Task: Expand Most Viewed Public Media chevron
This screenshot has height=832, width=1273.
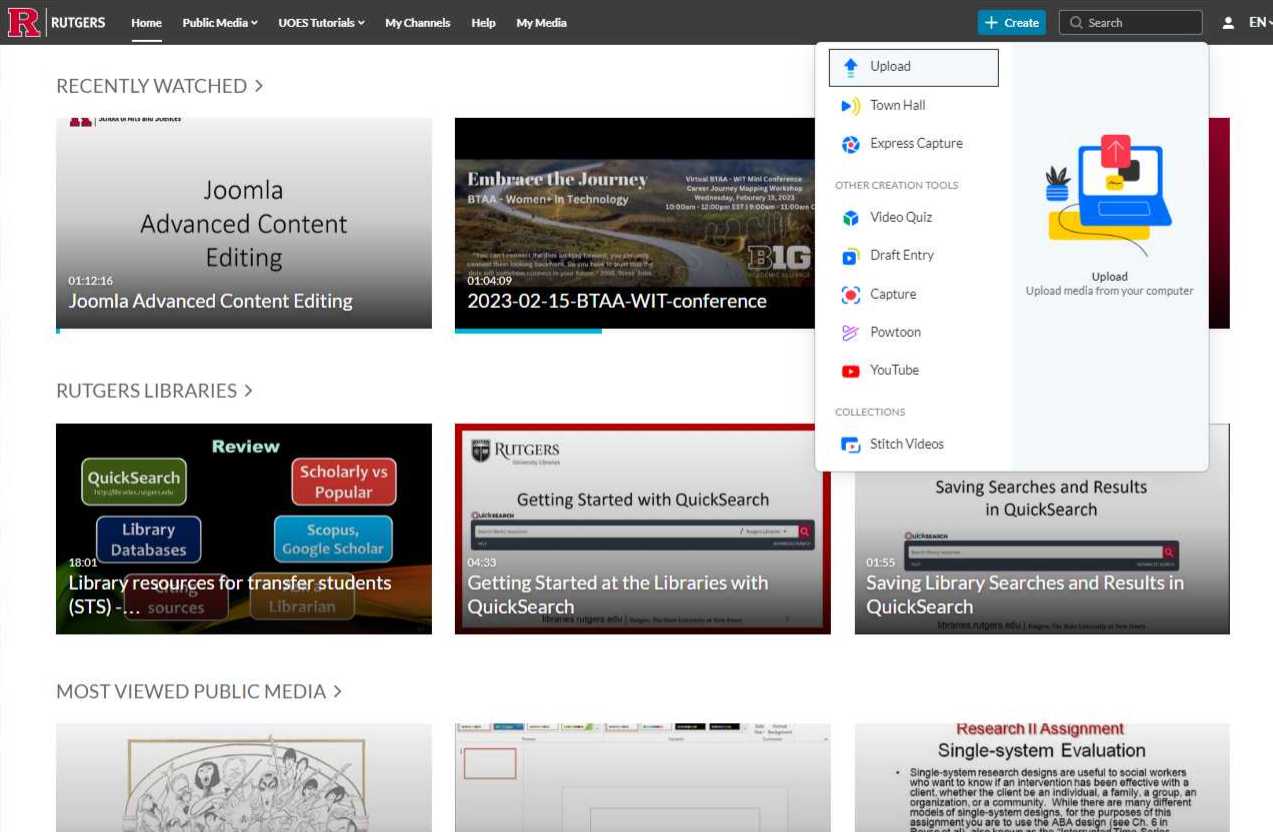Action: point(337,692)
